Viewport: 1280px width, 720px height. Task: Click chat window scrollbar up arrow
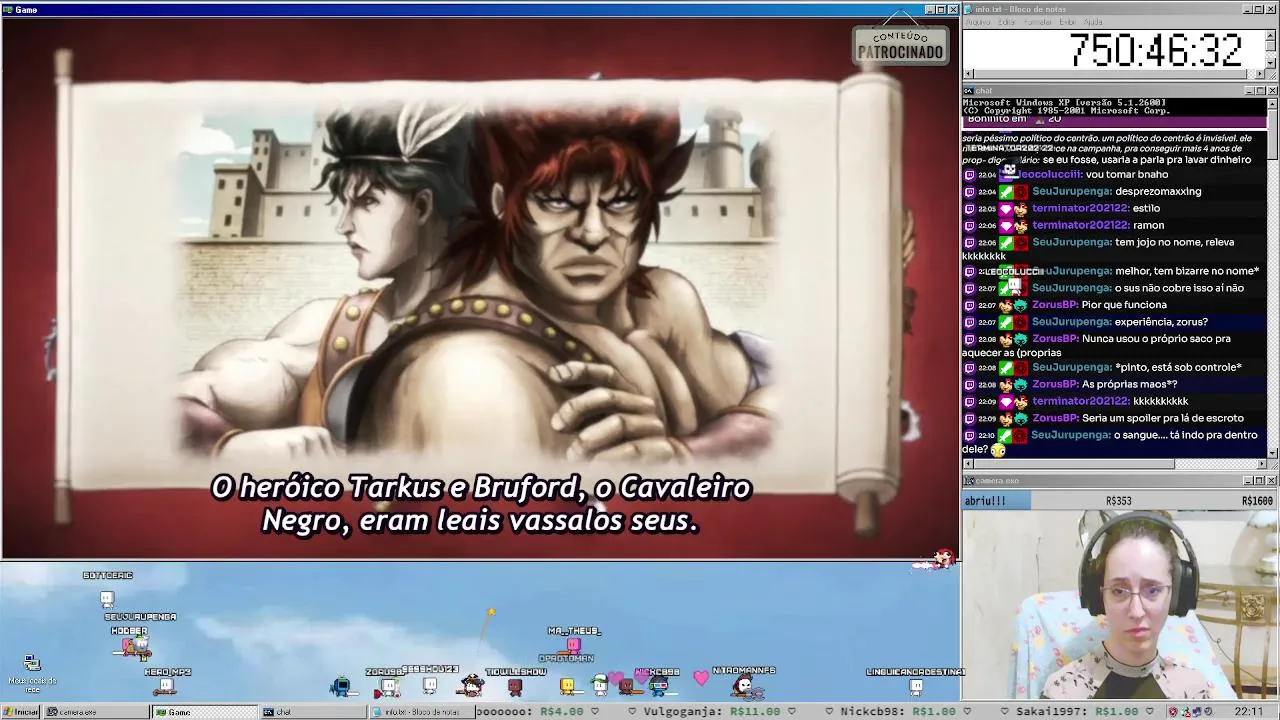(1272, 104)
